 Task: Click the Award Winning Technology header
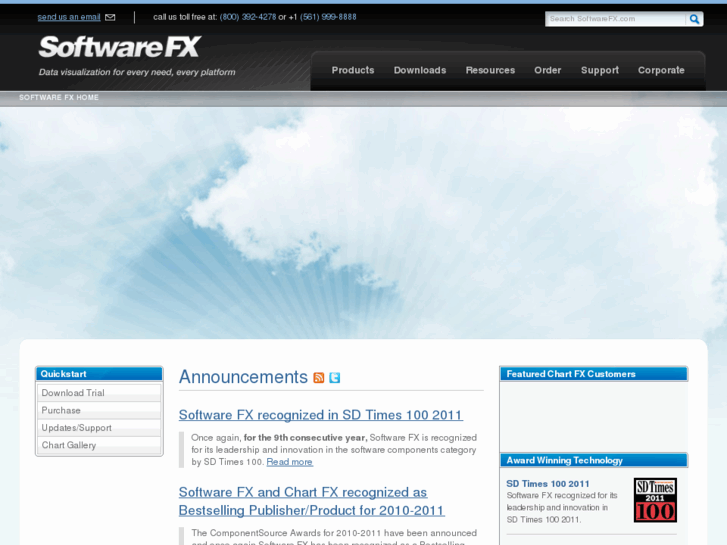(x=594, y=460)
